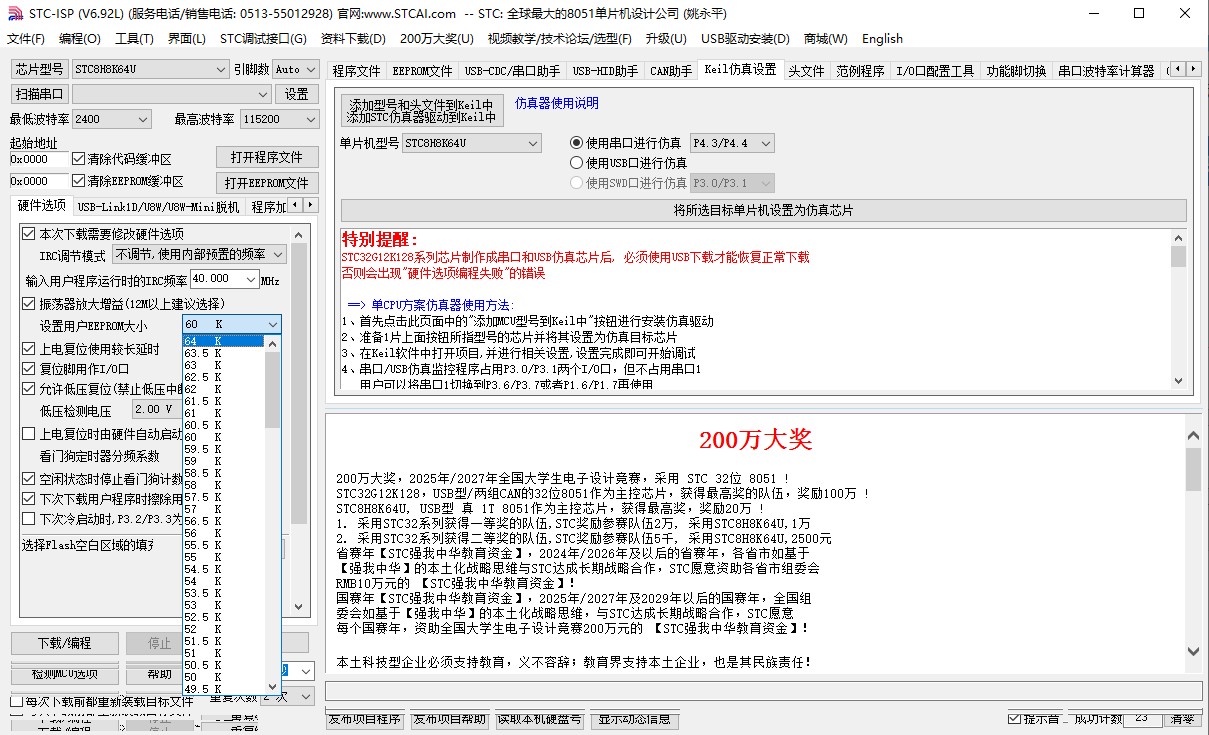Click up arrow of 特别提醒 text box scrollbar
Viewport: 1209px width, 735px height.
point(1178,238)
